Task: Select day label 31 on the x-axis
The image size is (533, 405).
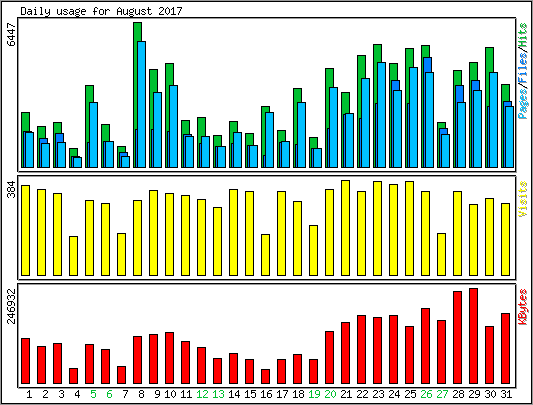Action: pos(506,394)
